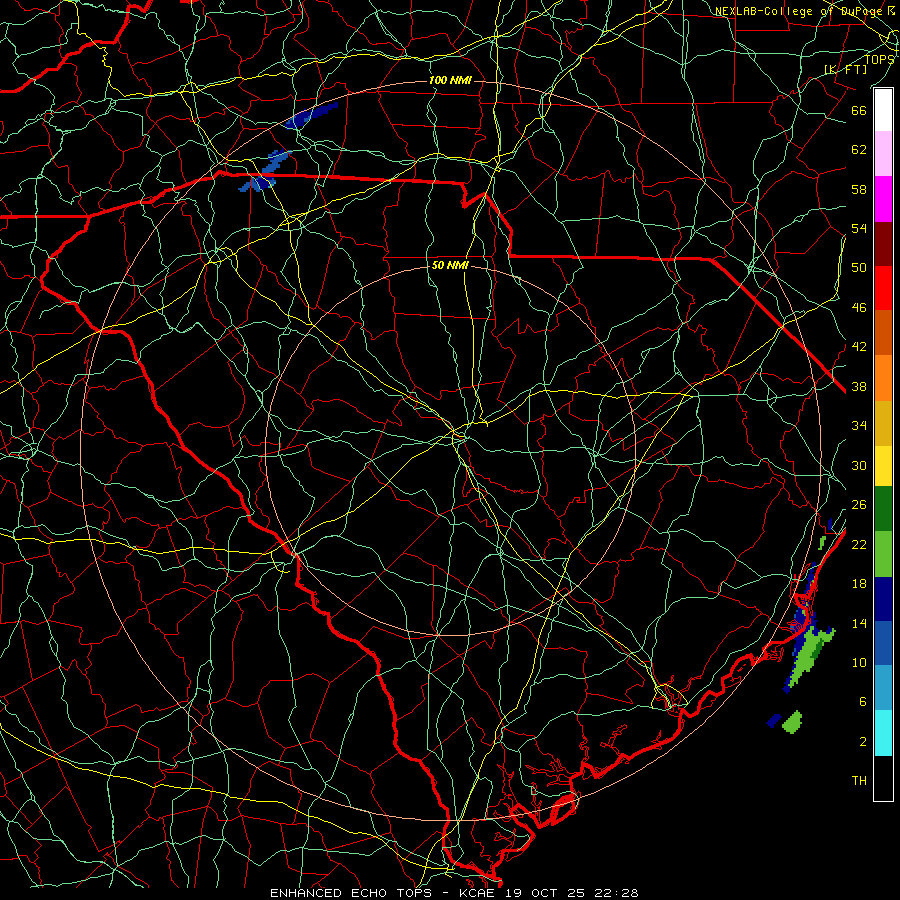Image resolution: width=900 pixels, height=900 pixels.
Task: Click the black TH swatch in legend
Action: tap(883, 778)
